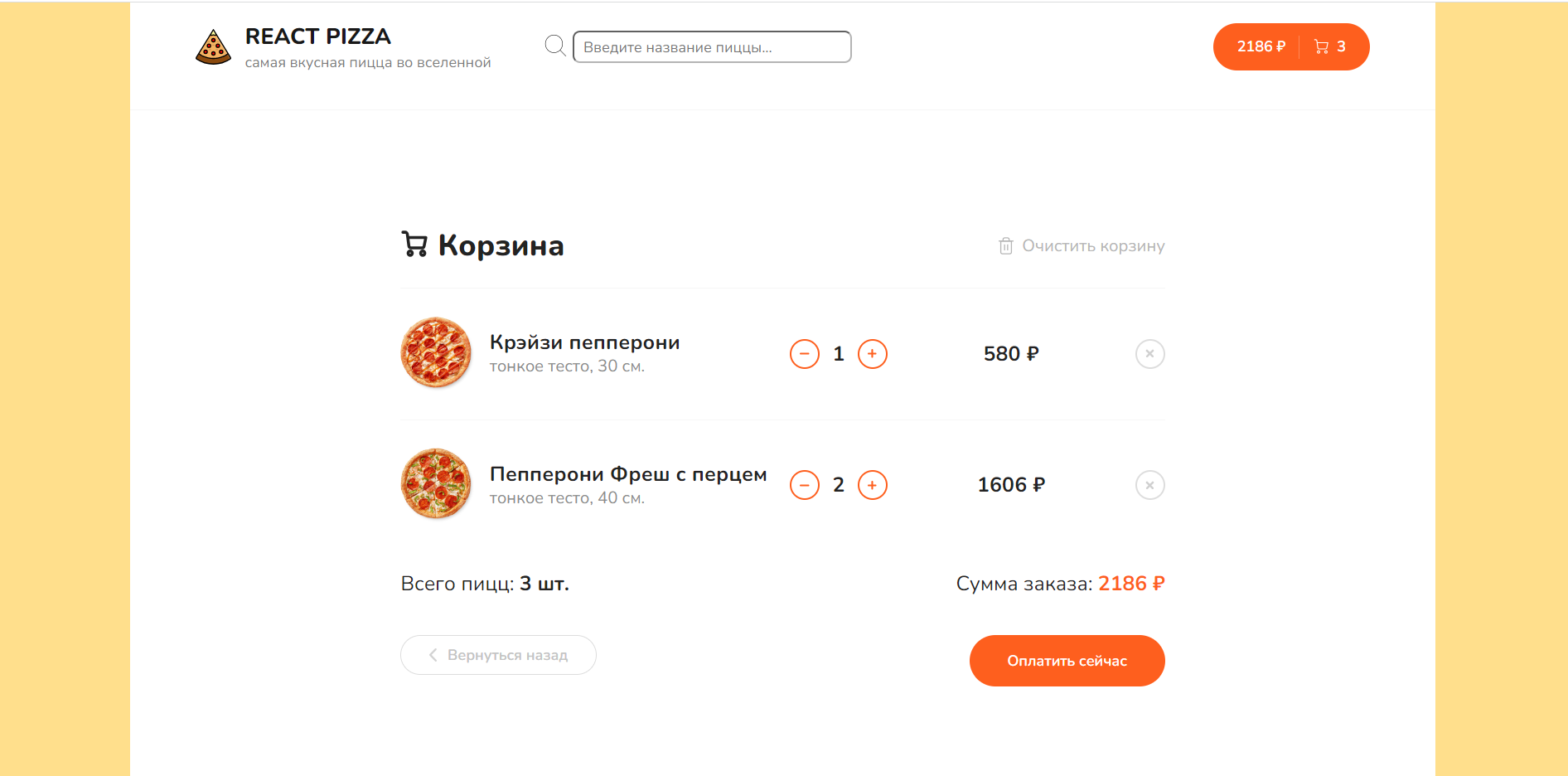This screenshot has height=776, width=1568.
Task: Increase Пепперони Фреш с перцем quantity
Action: [872, 485]
